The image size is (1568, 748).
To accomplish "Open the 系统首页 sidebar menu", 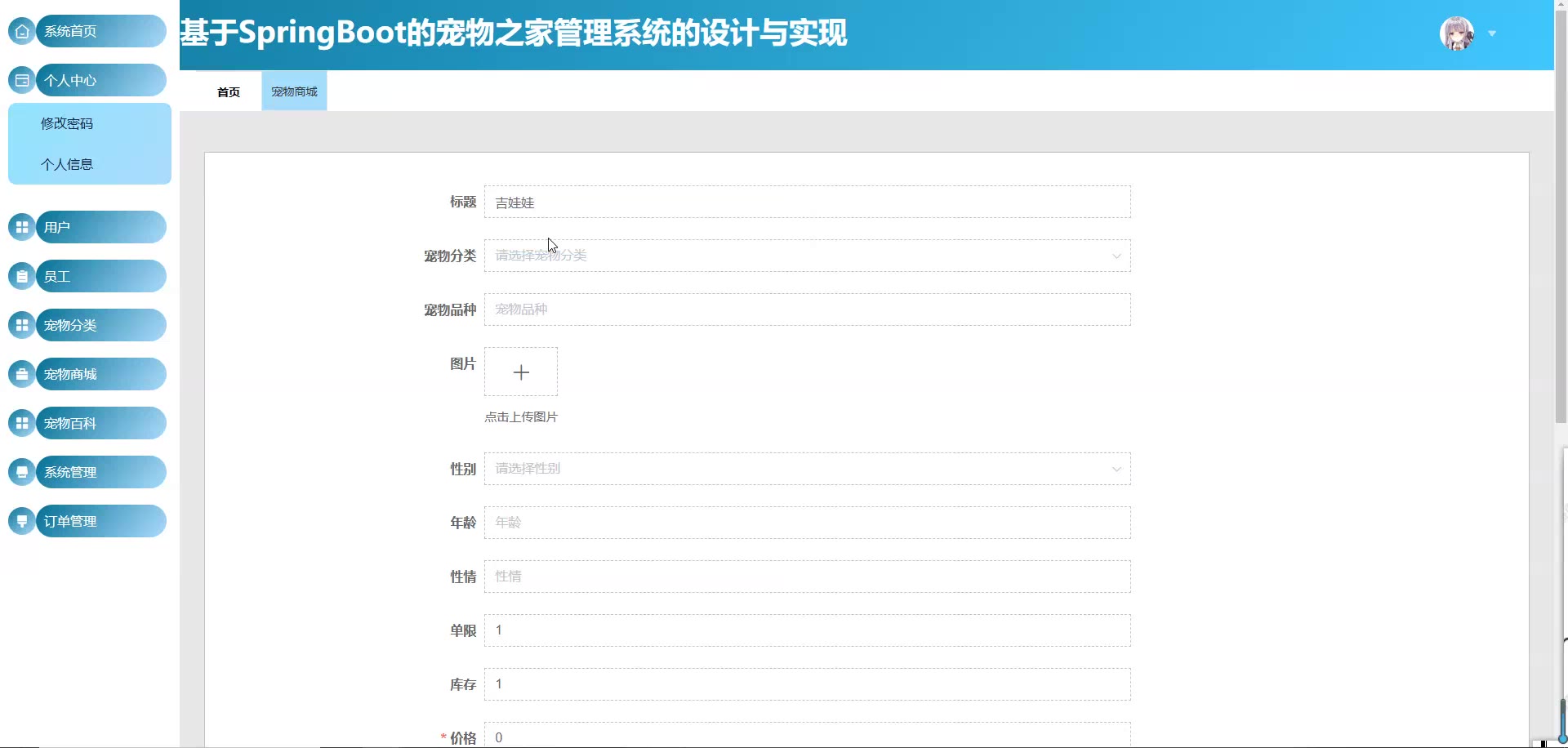I will pos(101,31).
